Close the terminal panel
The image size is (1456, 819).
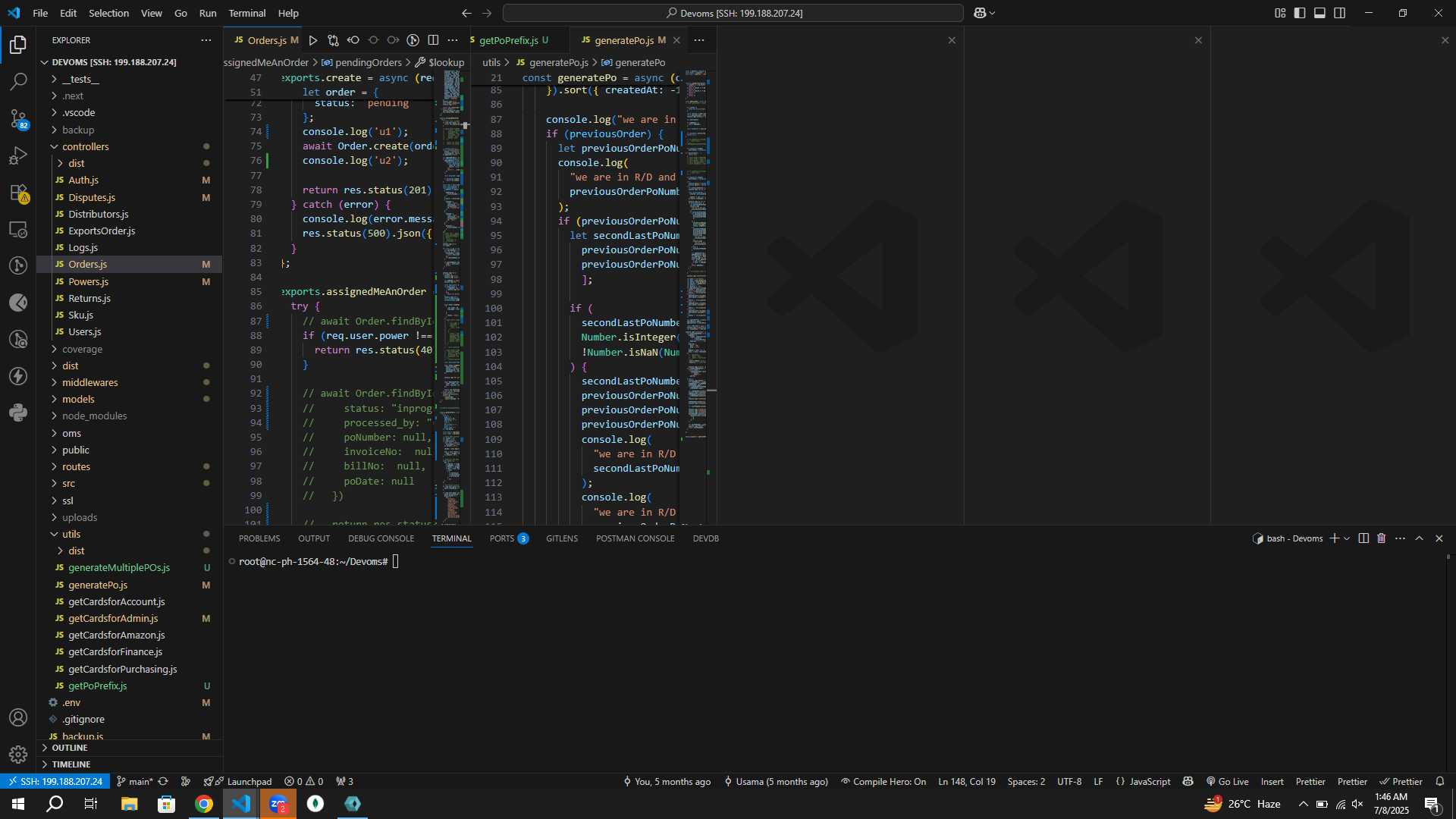click(x=1439, y=538)
